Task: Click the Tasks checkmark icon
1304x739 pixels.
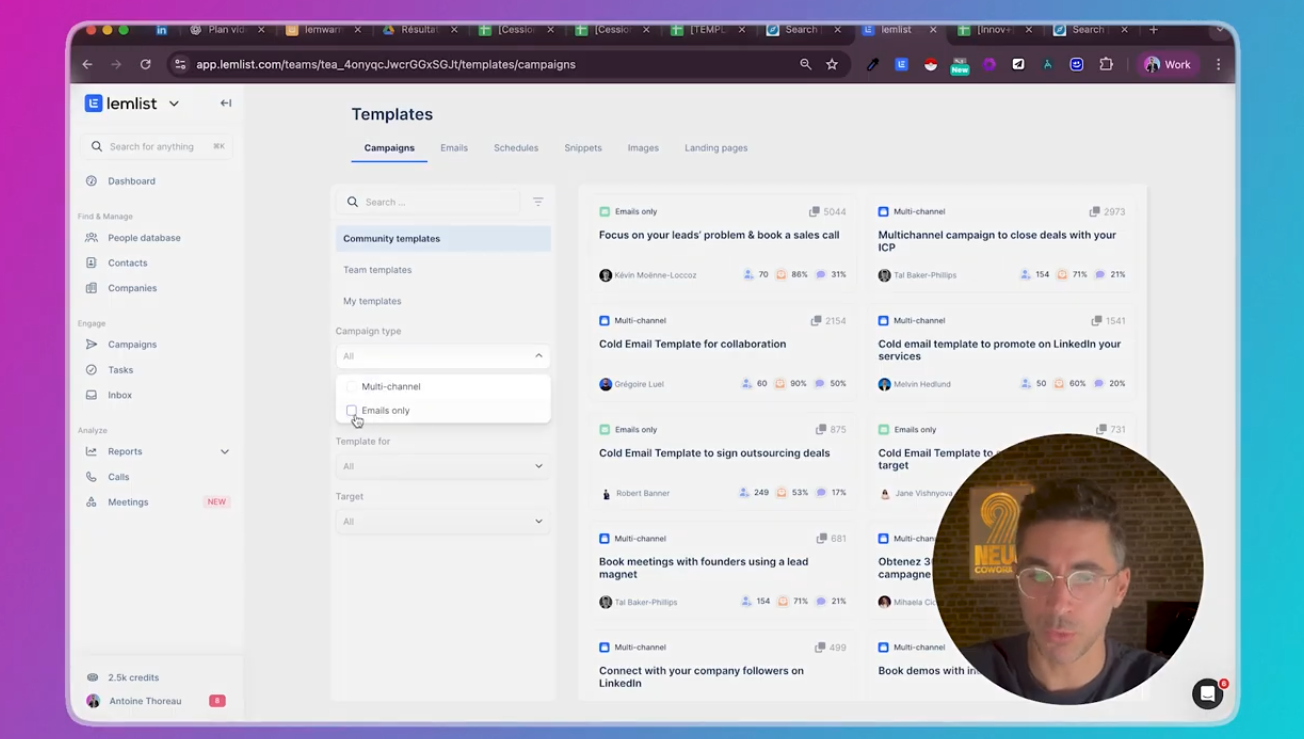Action: (x=92, y=370)
